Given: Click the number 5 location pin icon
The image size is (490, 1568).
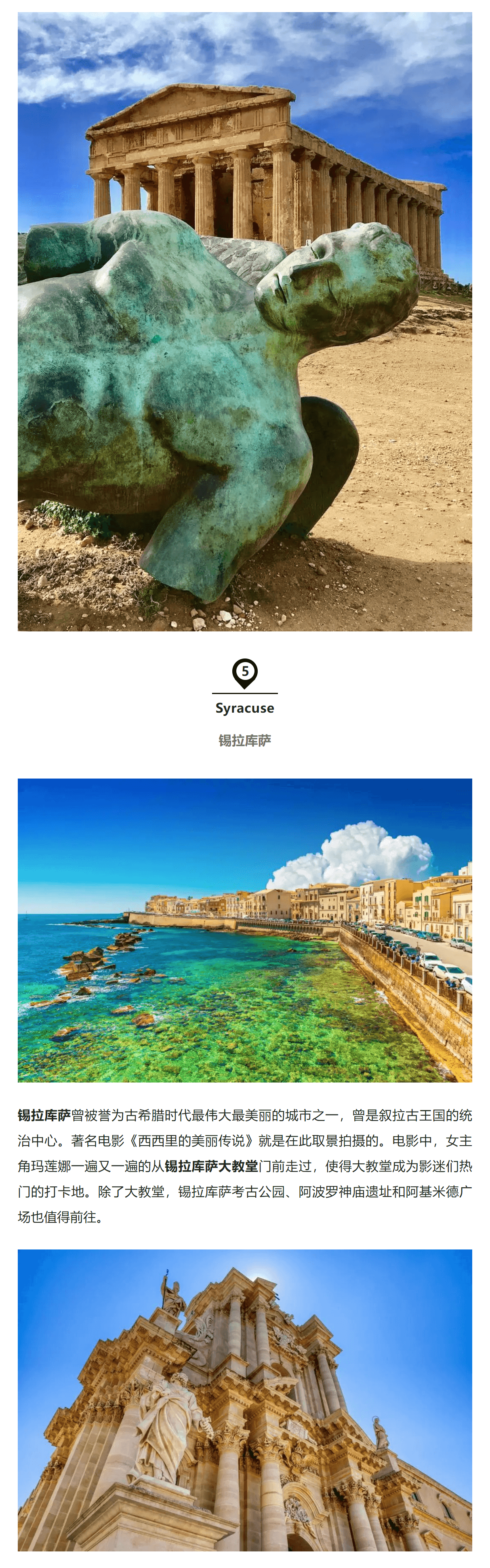Looking at the screenshot, I should [245, 673].
